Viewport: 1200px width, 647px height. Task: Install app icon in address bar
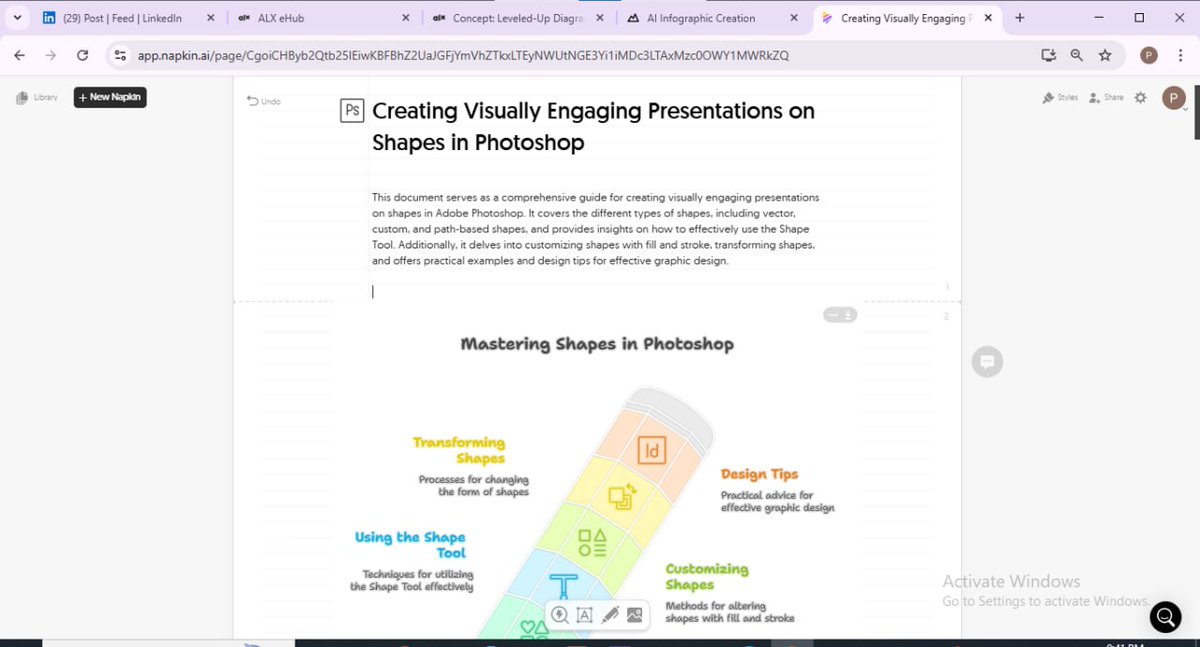(x=1048, y=56)
